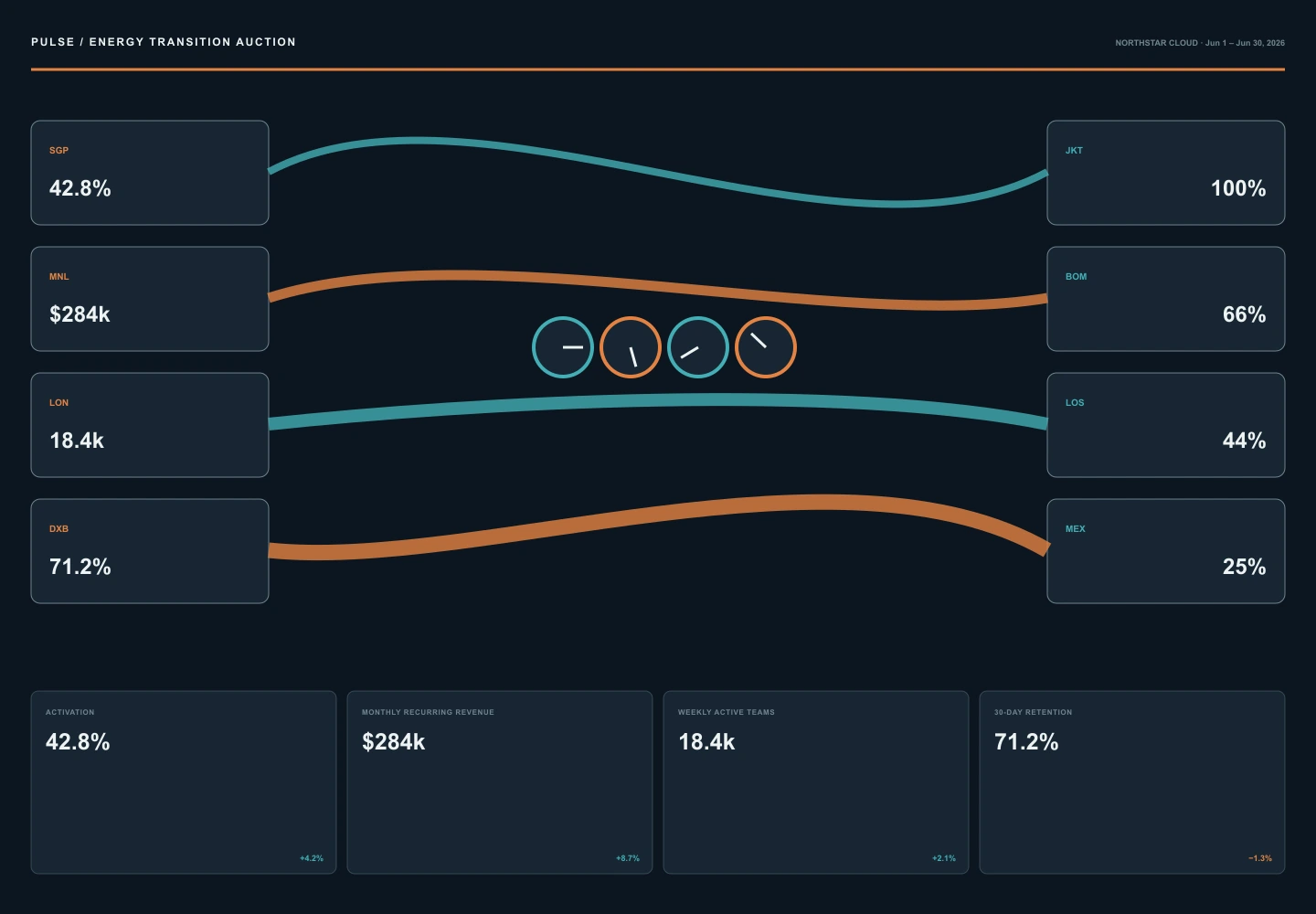Click the +8.7% change value
This screenshot has width=1316, height=914.
point(628,858)
